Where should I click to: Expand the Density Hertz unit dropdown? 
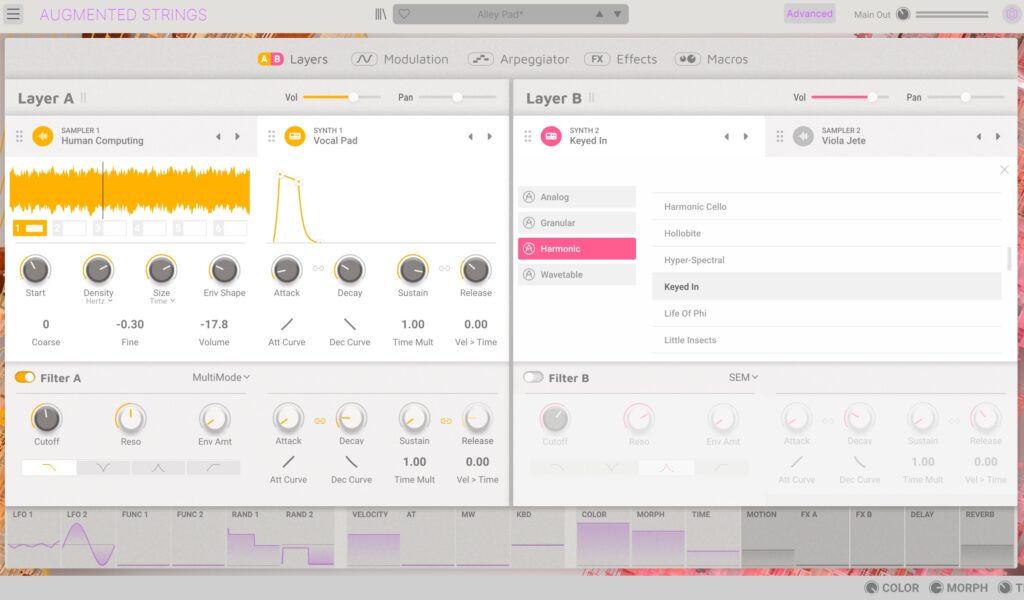pos(99,301)
